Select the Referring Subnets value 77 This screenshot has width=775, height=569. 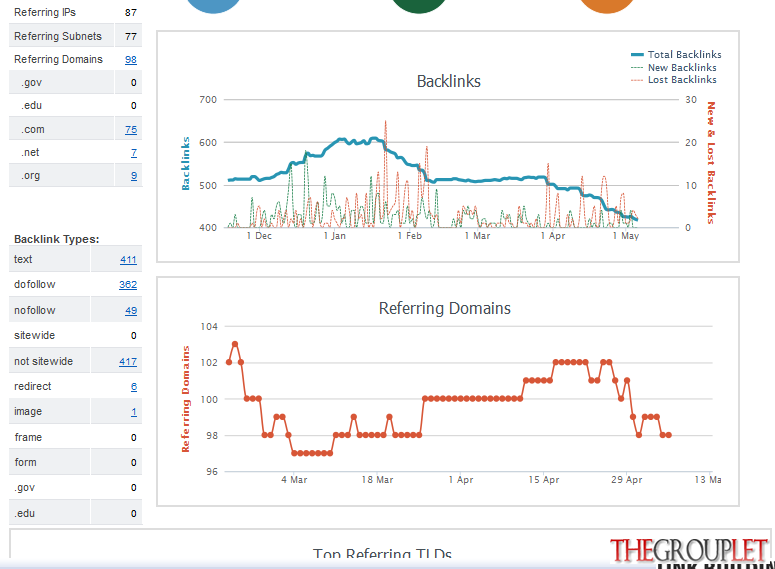tap(130, 36)
